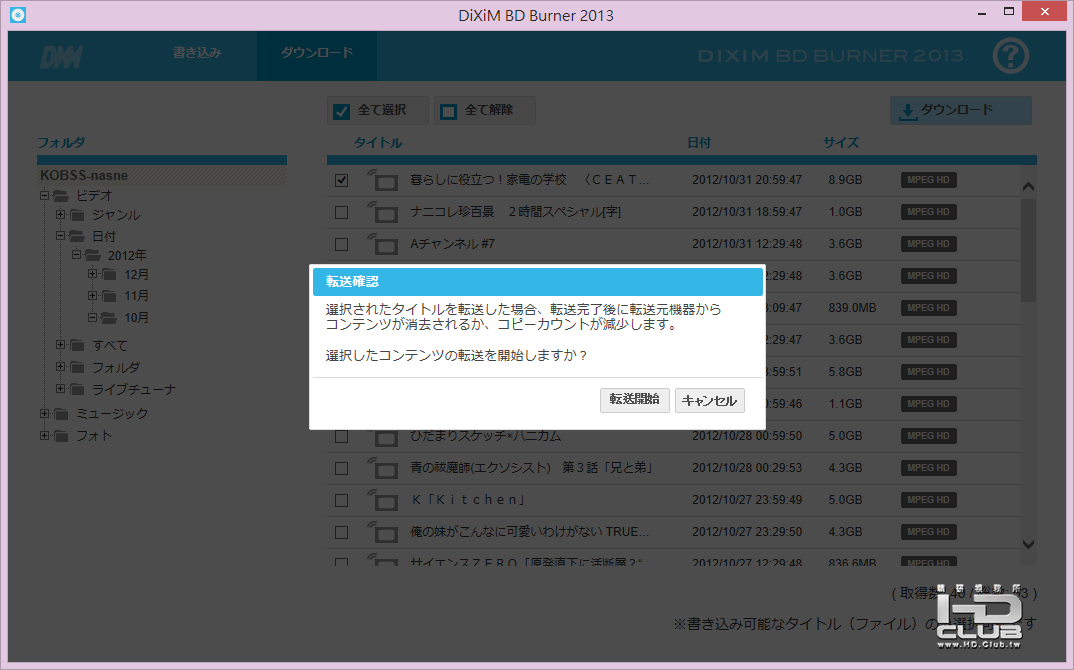Select the 2012年 folder label
This screenshot has width=1074, height=670.
[127, 256]
